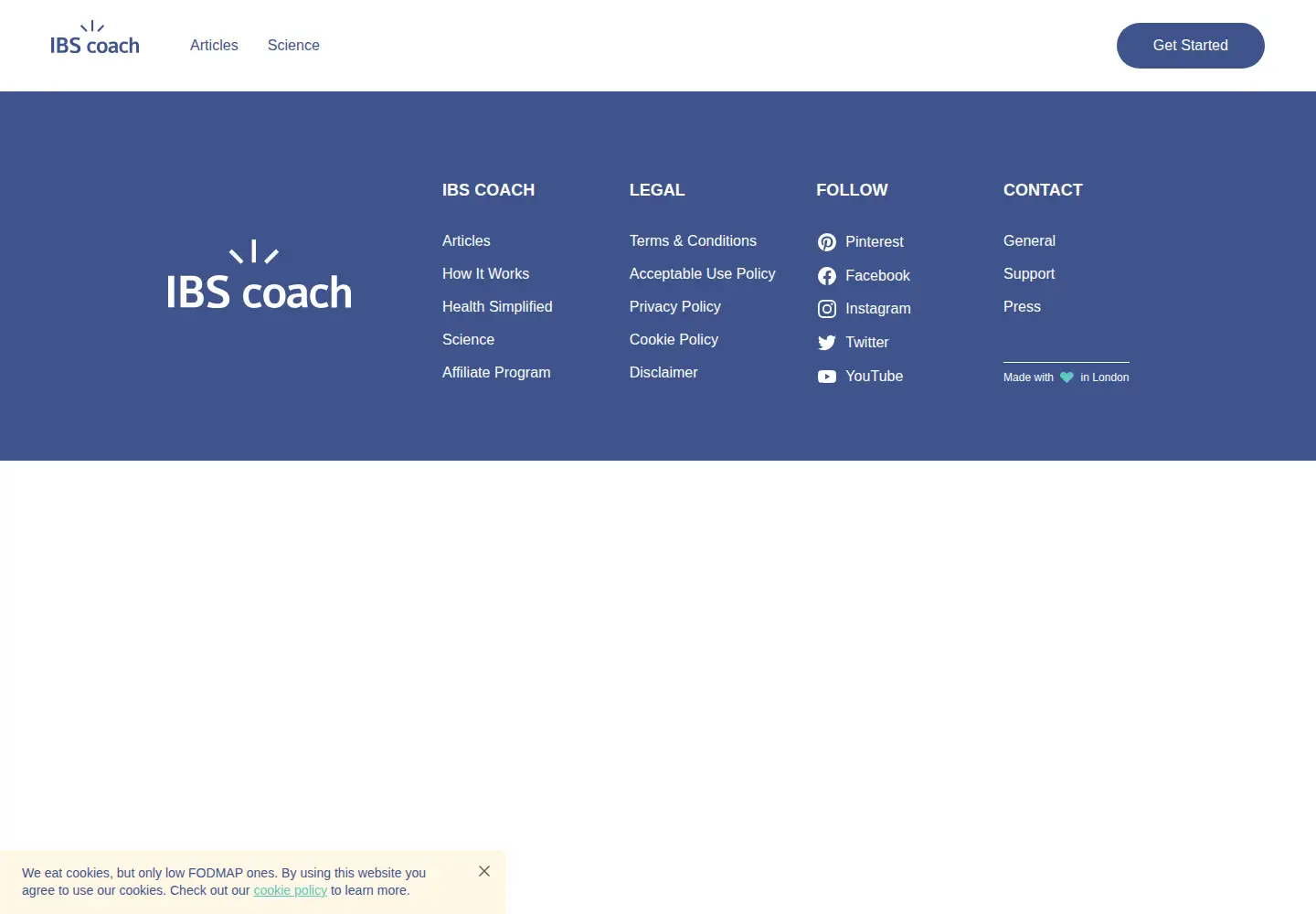The image size is (1316, 914).
Task: Dismiss the cookie banner with the X
Action: (484, 871)
